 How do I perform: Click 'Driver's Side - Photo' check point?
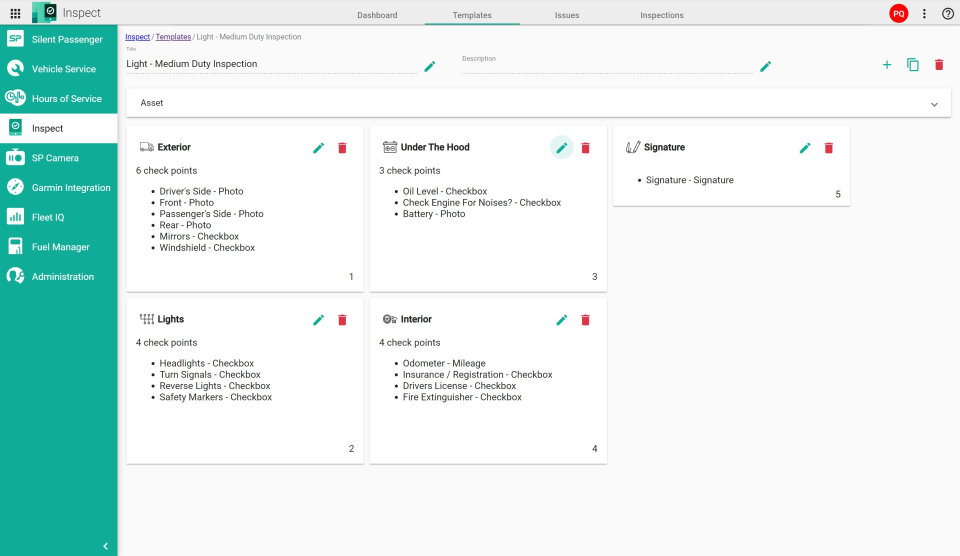pyautogui.click(x=201, y=191)
